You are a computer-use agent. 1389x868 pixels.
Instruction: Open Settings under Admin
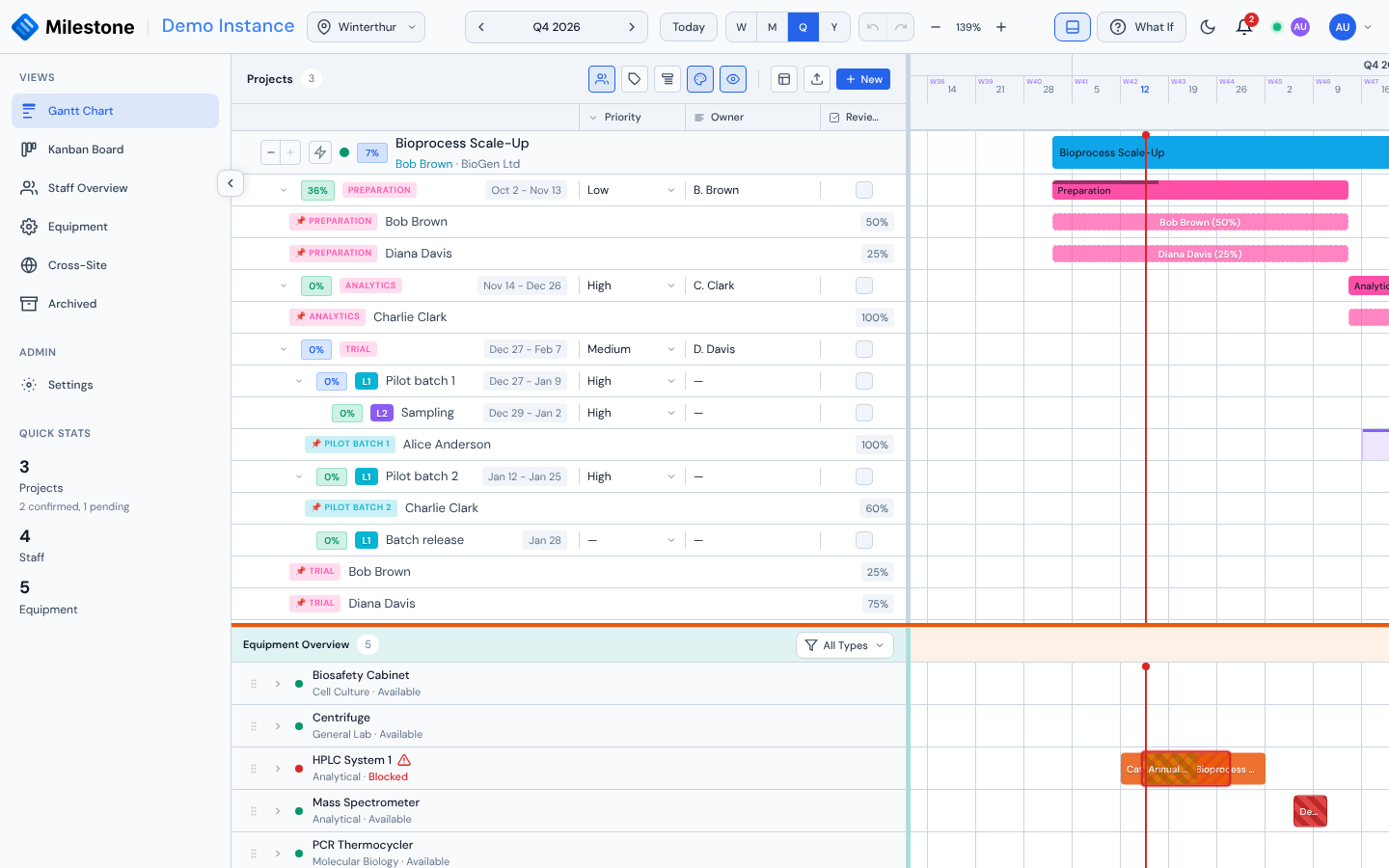pyautogui.click(x=115, y=385)
